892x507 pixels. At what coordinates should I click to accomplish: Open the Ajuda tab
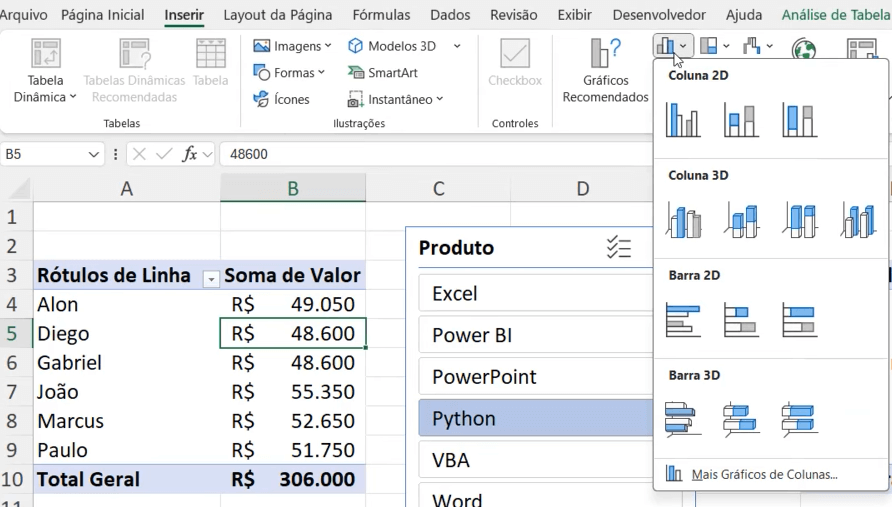point(744,15)
